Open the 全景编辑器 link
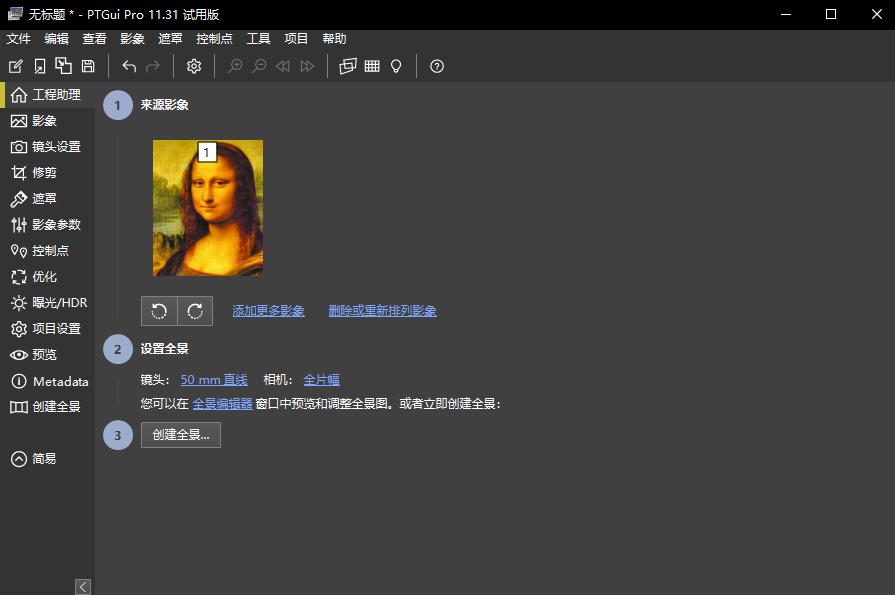895x595 pixels. (x=222, y=404)
